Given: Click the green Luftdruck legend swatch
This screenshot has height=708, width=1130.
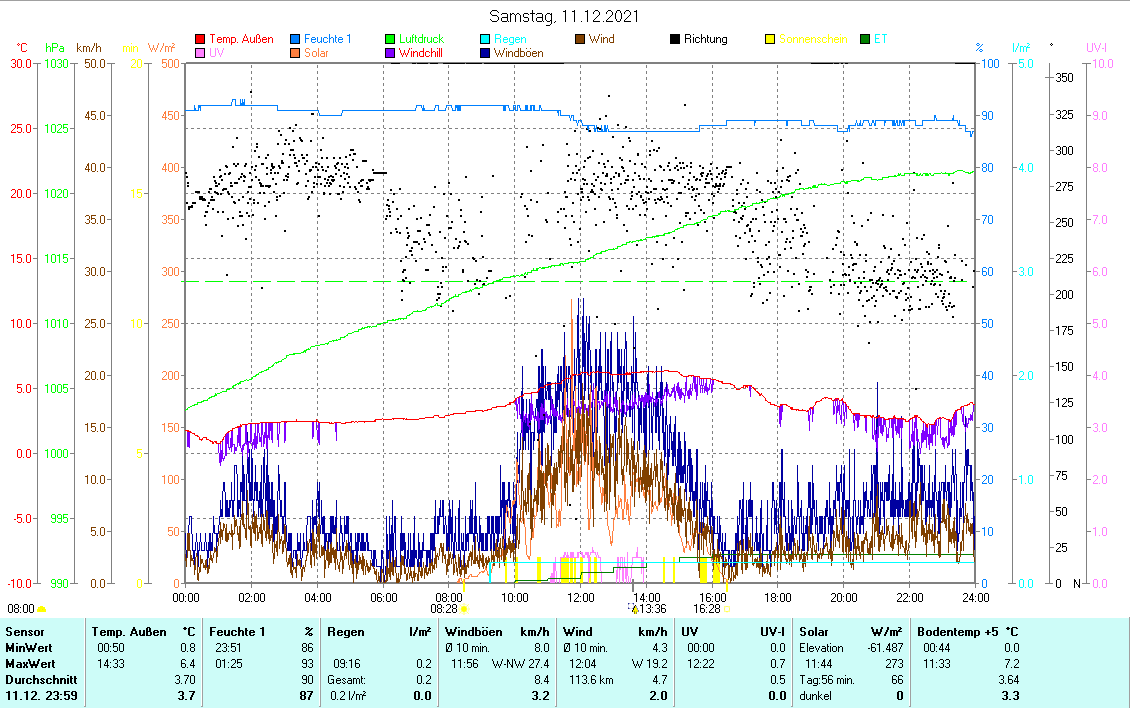Looking at the screenshot, I should (391, 40).
